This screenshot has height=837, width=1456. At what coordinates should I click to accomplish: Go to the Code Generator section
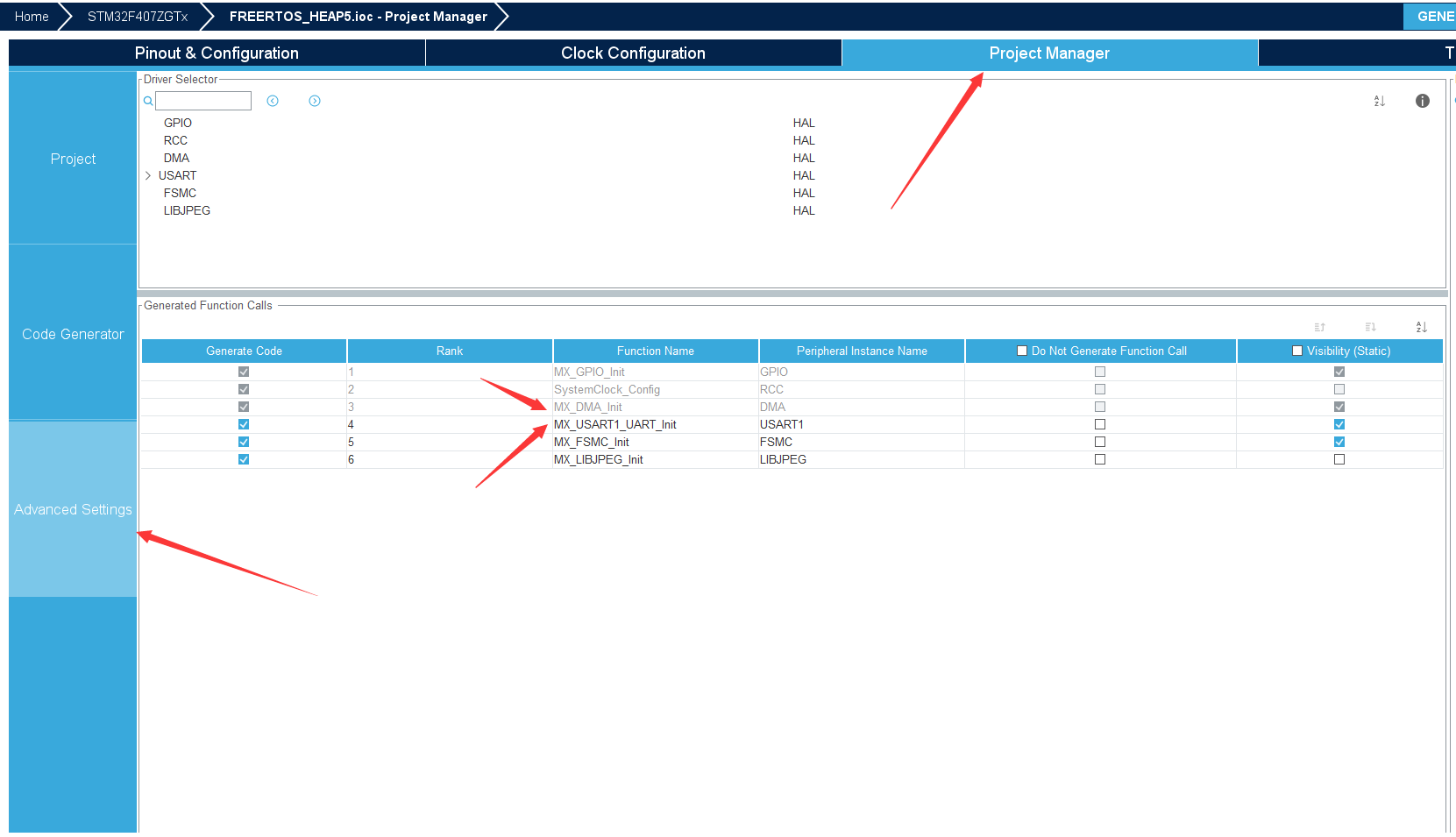tap(72, 334)
